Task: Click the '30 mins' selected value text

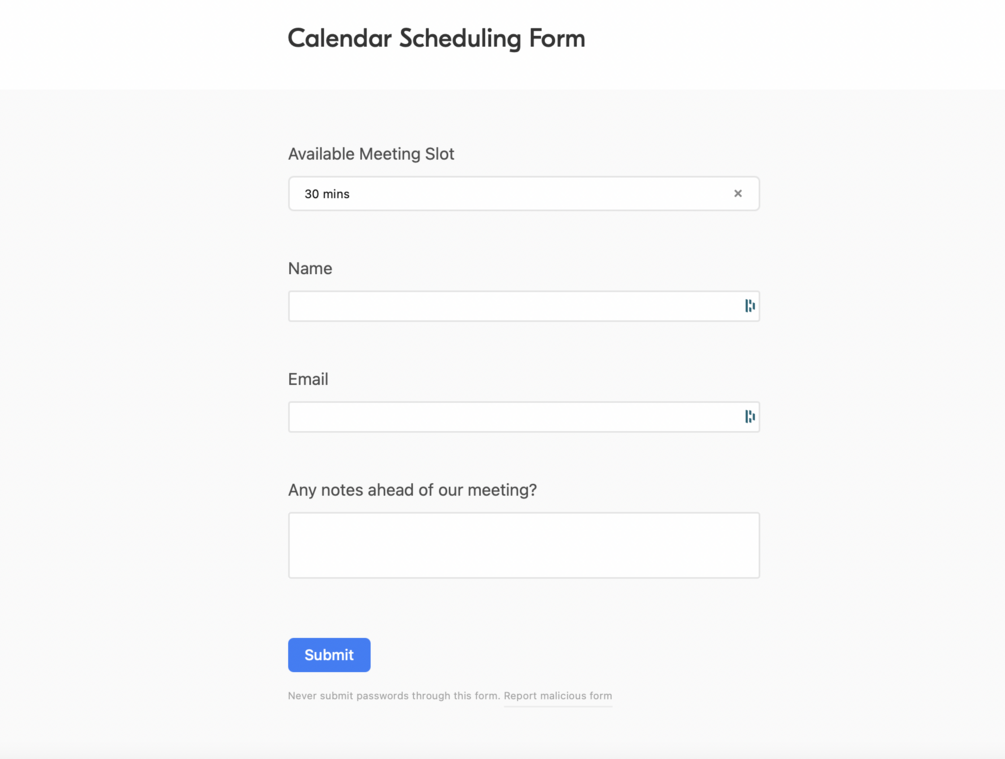Action: pyautogui.click(x=327, y=194)
